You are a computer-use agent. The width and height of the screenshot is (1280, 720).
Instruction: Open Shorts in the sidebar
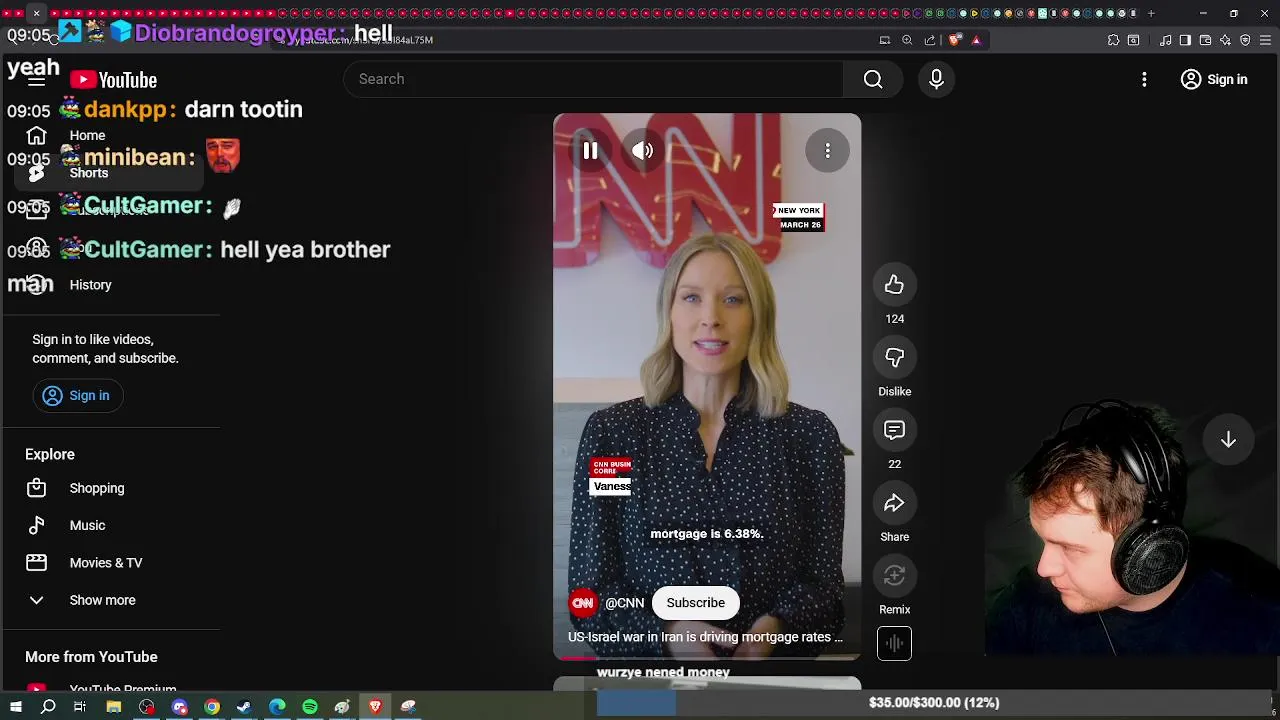[110, 173]
